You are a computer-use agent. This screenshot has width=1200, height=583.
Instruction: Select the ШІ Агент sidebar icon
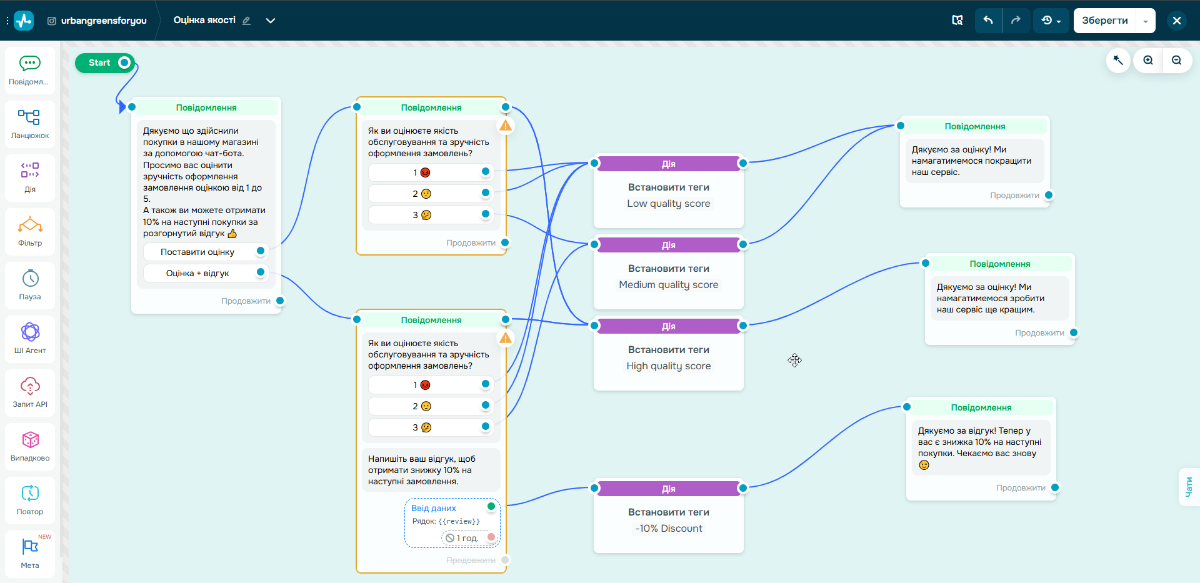30,338
